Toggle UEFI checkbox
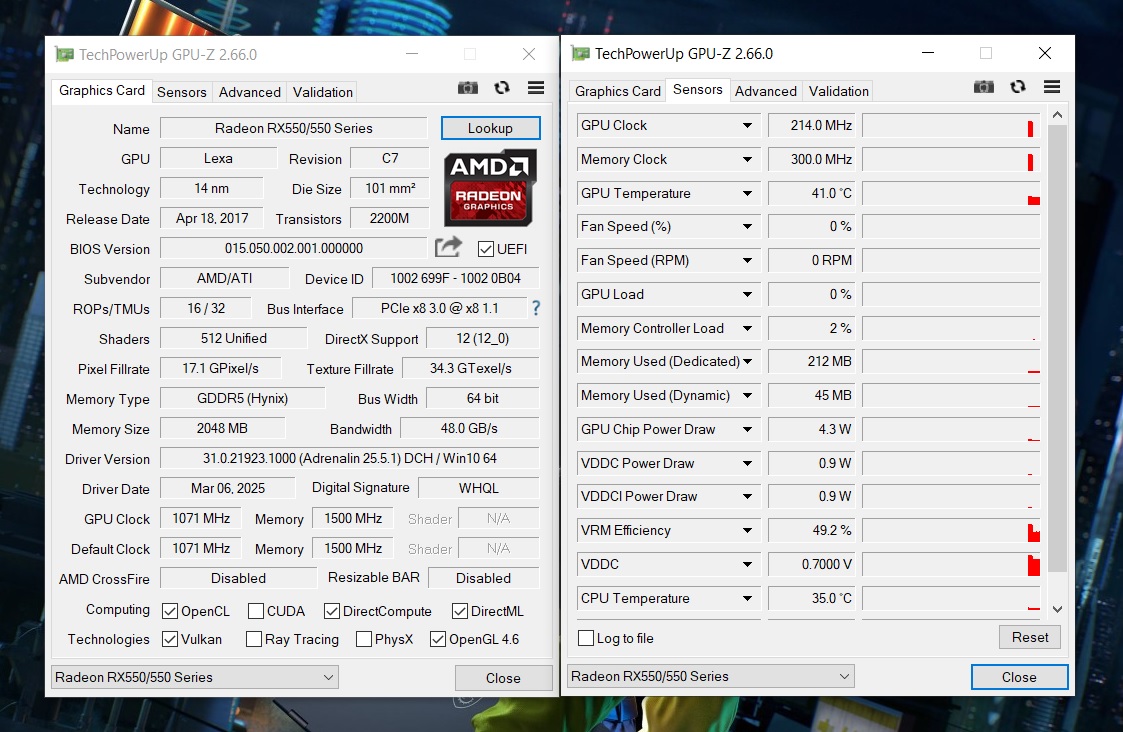Screen dimensions: 1123x732 [486, 249]
